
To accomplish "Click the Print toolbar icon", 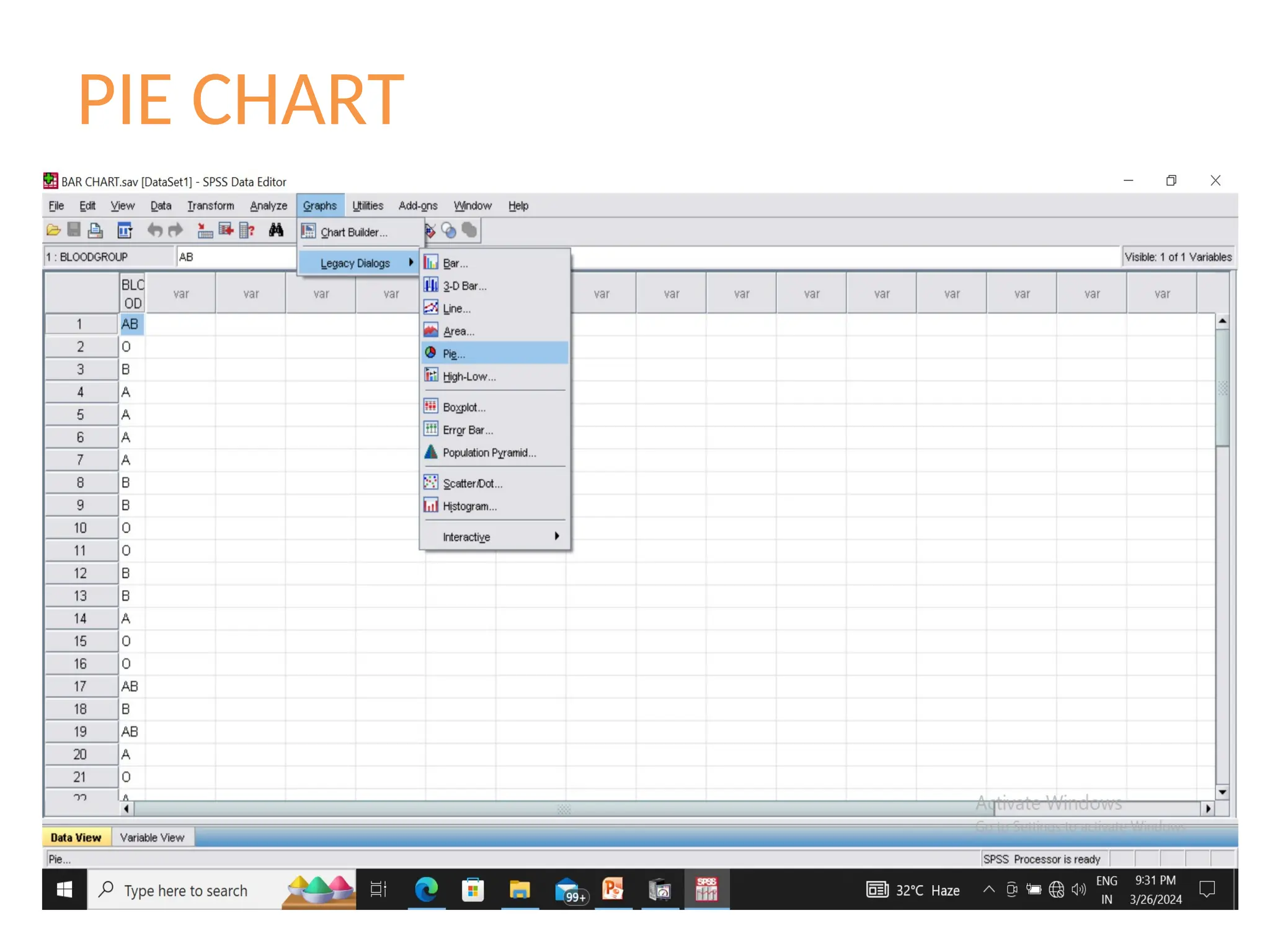I will pyautogui.click(x=95, y=231).
